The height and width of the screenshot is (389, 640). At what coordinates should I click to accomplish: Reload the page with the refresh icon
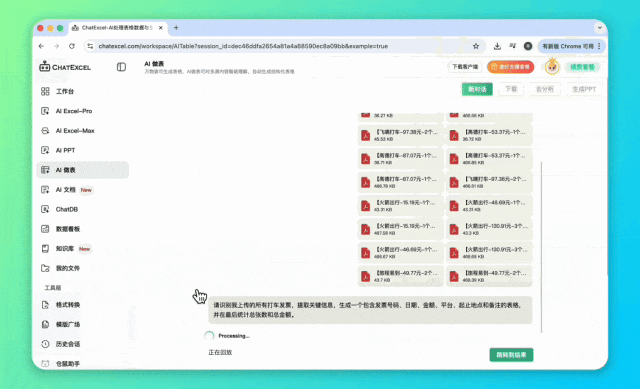coord(72,46)
